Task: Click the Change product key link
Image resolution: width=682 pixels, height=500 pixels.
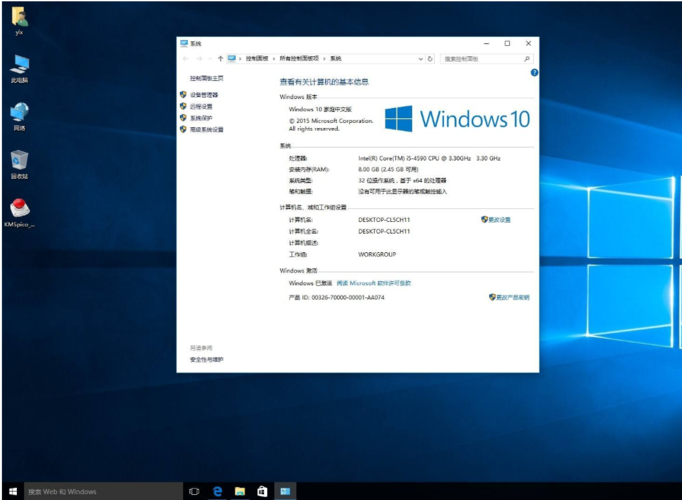Action: point(513,297)
